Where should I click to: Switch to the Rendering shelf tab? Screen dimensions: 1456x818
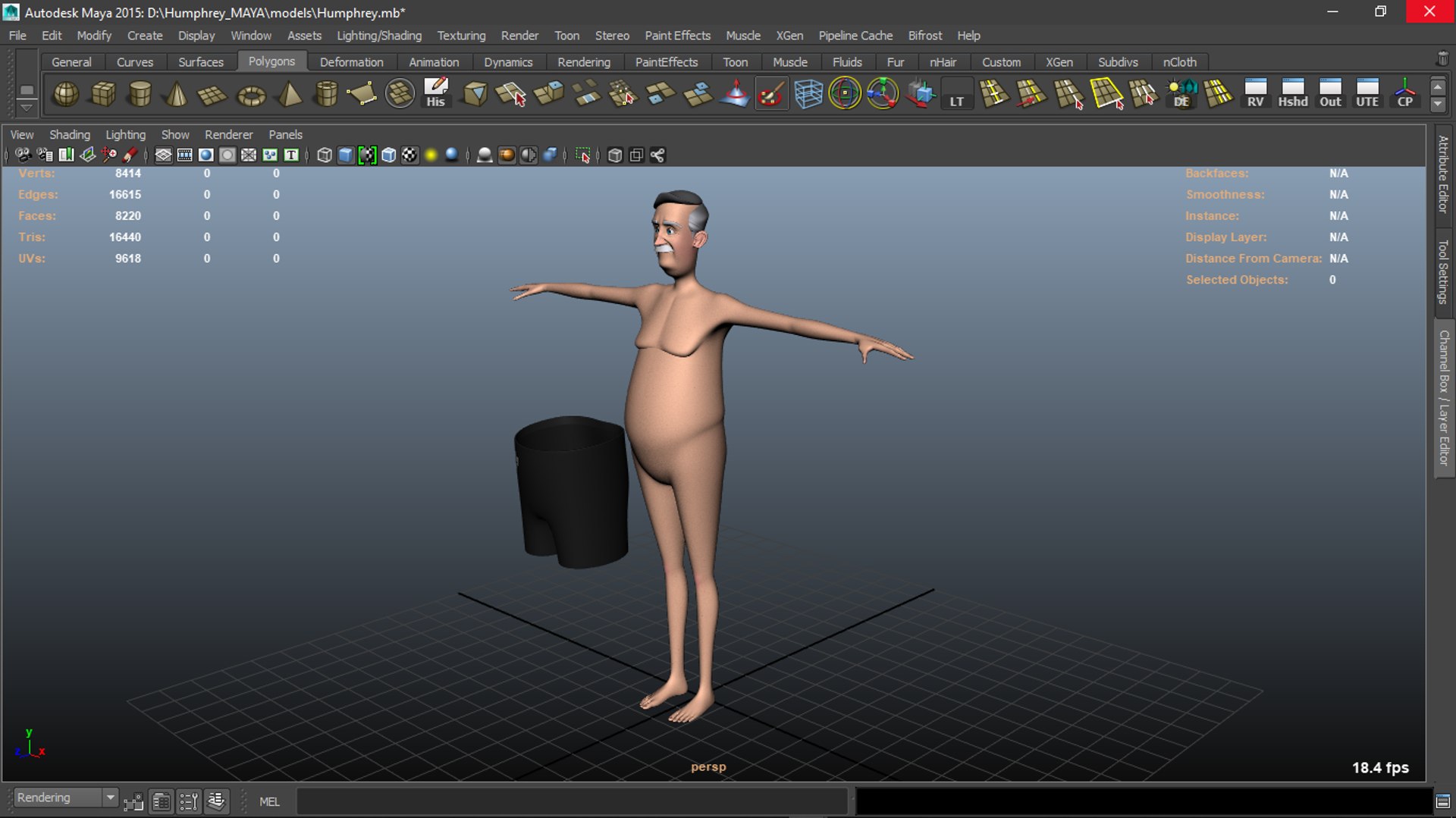[583, 62]
